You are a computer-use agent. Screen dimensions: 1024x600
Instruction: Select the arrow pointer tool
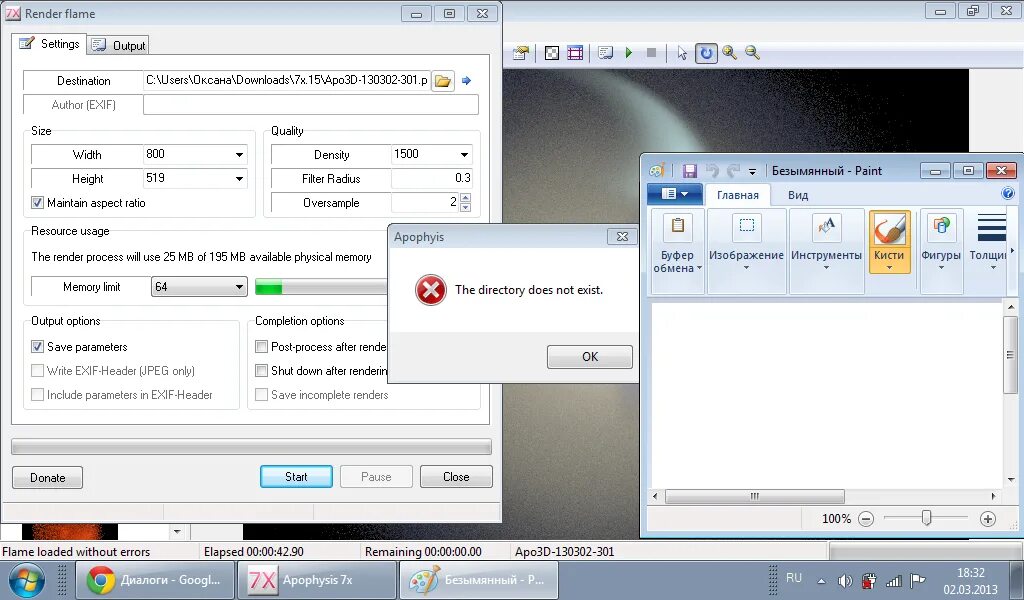(682, 53)
